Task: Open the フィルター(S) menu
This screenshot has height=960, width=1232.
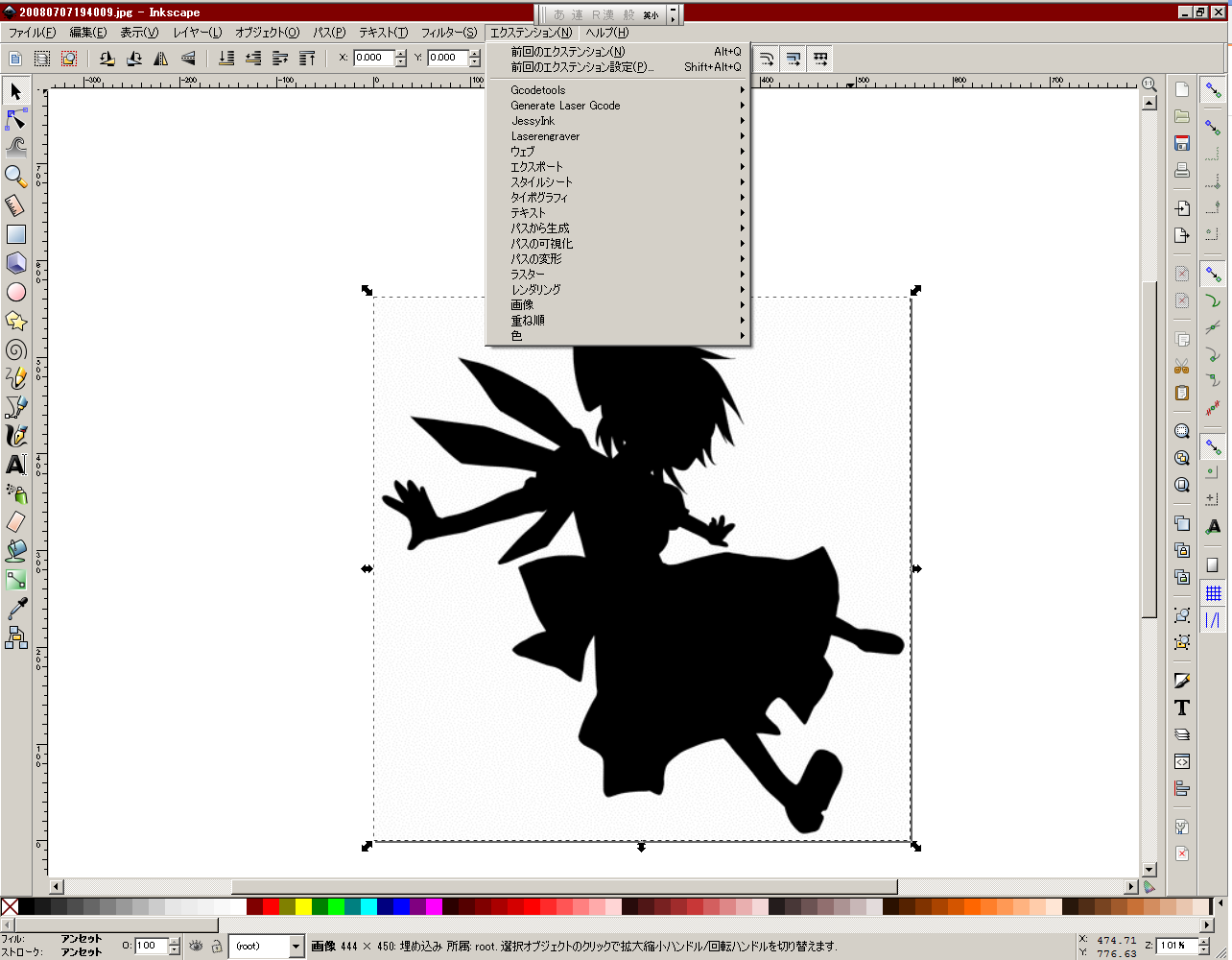Action: click(x=449, y=33)
